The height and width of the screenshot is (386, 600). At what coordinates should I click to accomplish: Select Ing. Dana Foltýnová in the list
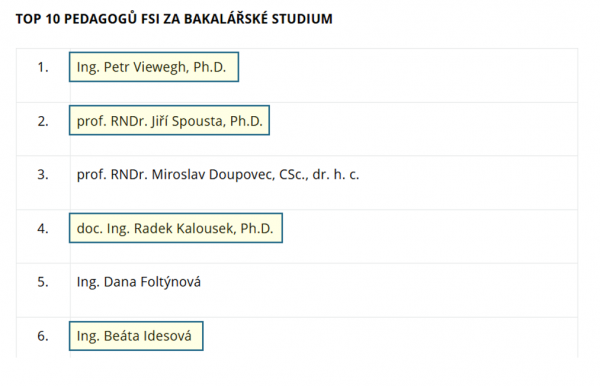click(x=139, y=282)
